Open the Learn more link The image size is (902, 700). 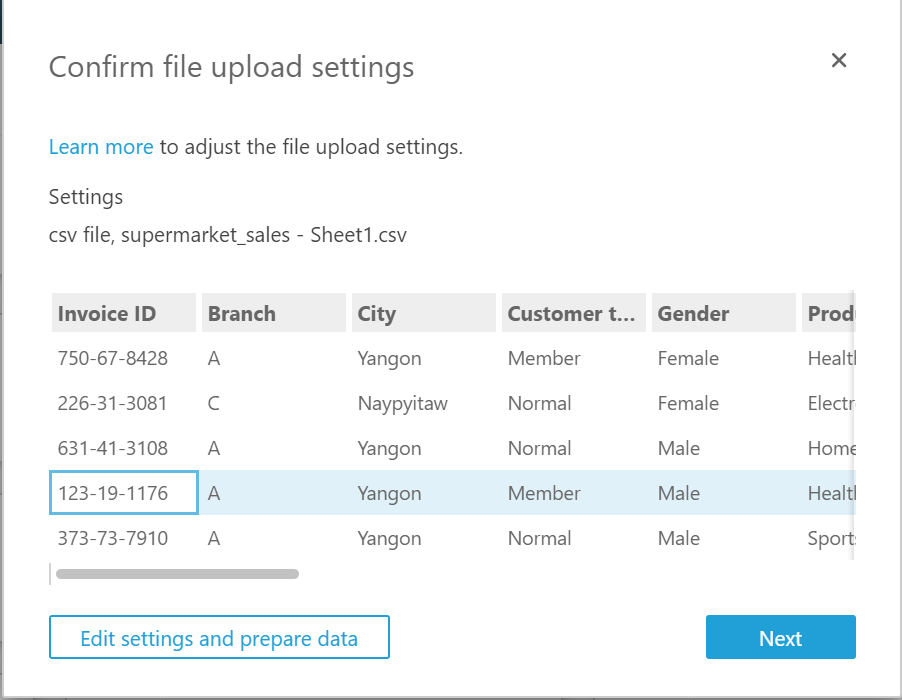click(100, 146)
